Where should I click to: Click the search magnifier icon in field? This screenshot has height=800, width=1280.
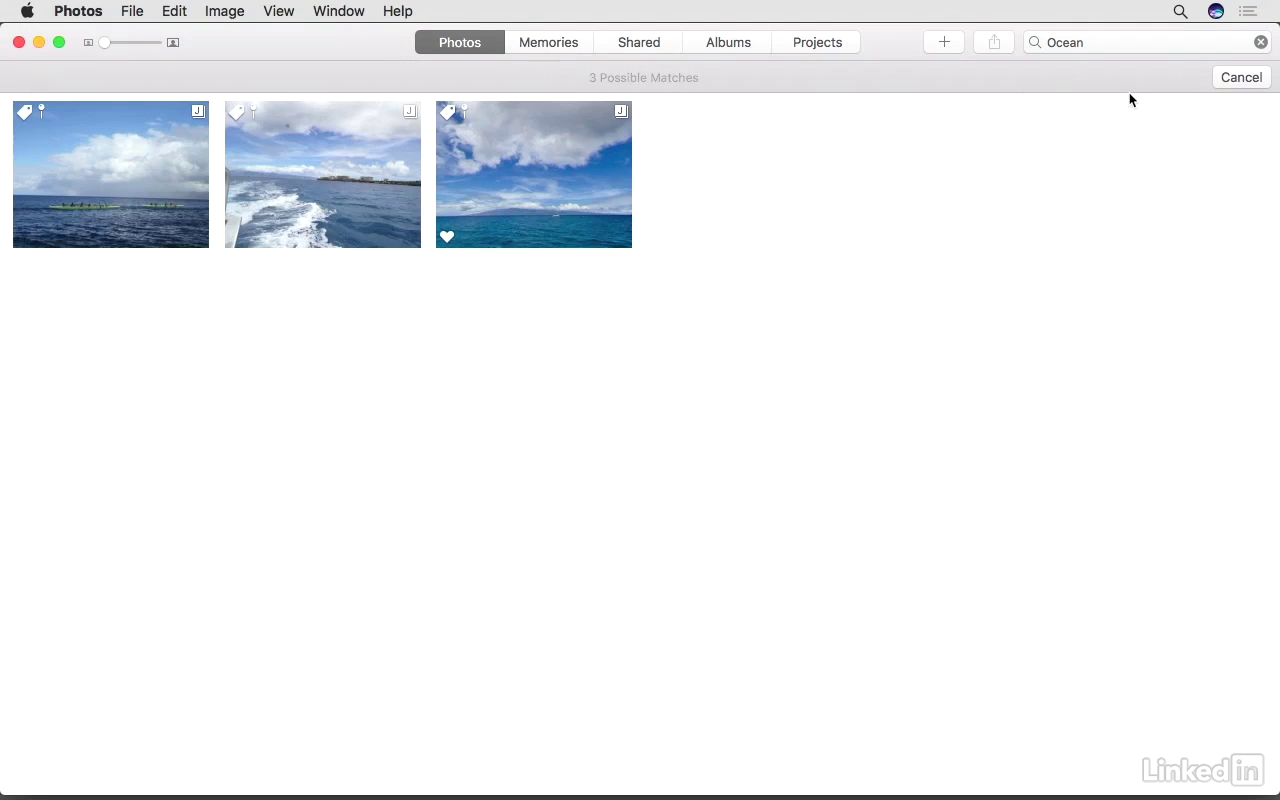click(1035, 42)
